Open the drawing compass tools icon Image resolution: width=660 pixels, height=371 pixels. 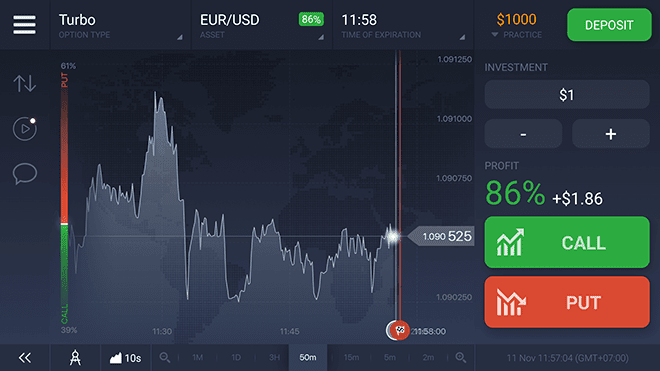[x=75, y=358]
